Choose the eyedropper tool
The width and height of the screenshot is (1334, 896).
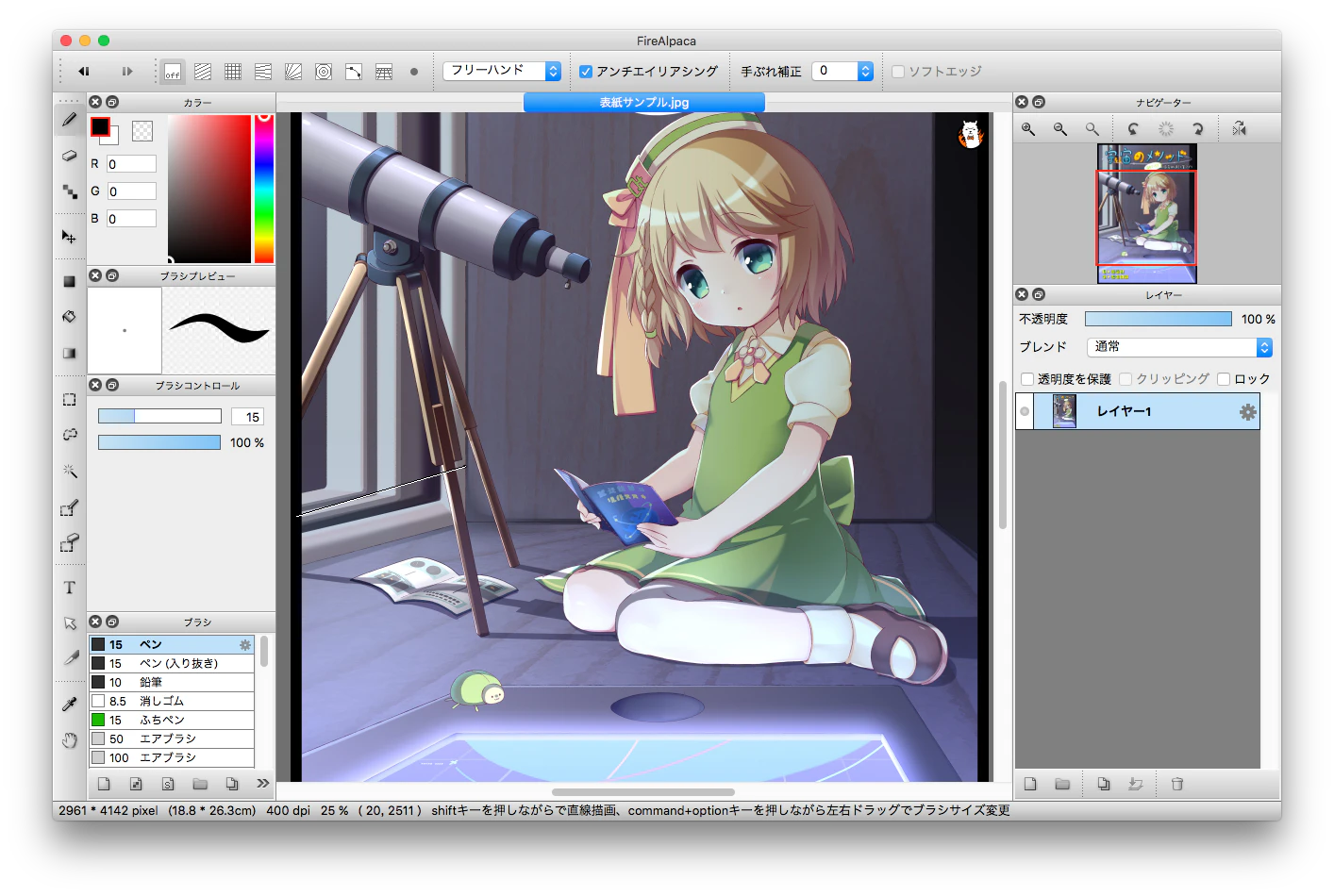(69, 705)
